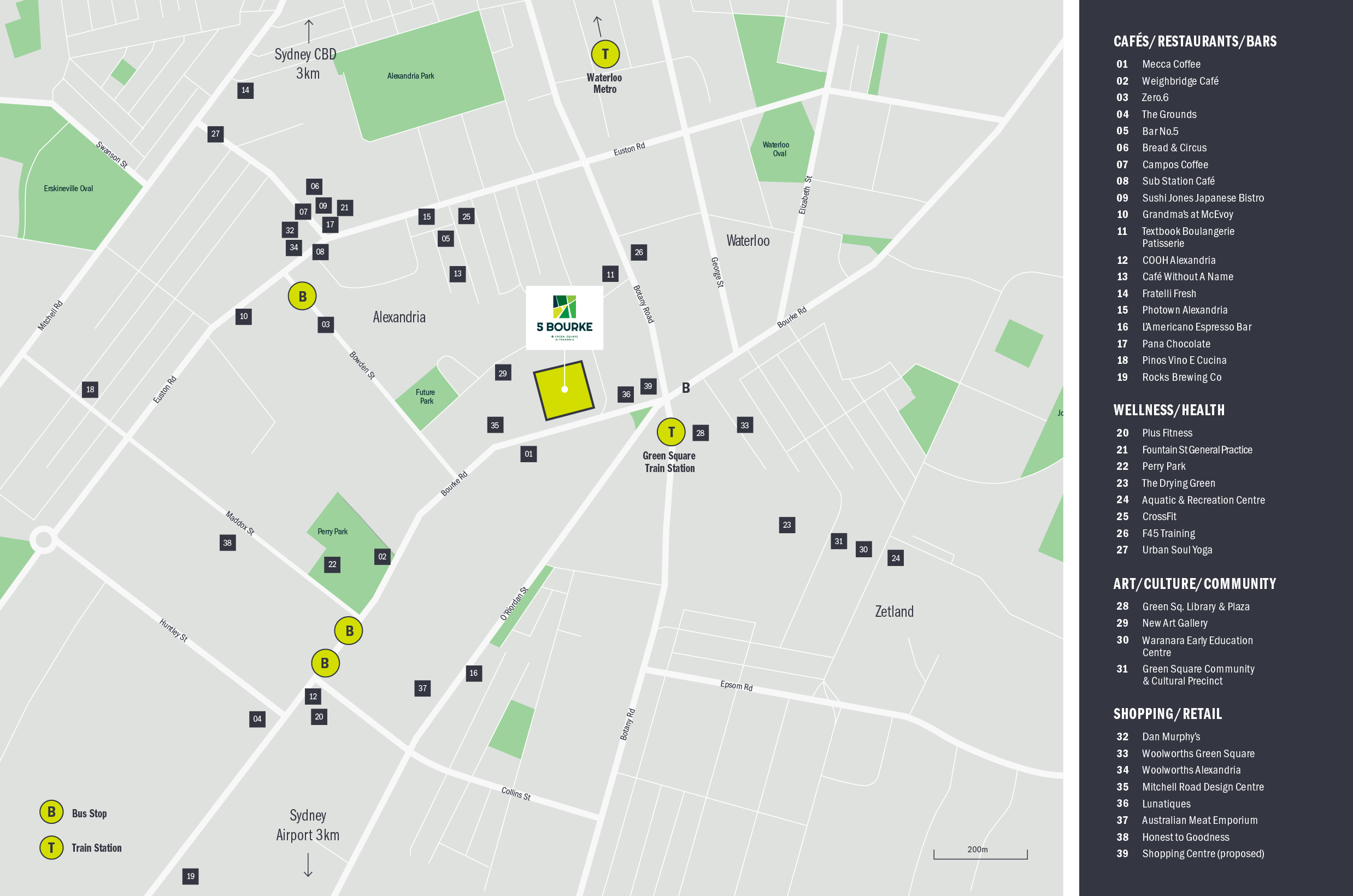Click the Bus Stop legend icon

pos(51,812)
